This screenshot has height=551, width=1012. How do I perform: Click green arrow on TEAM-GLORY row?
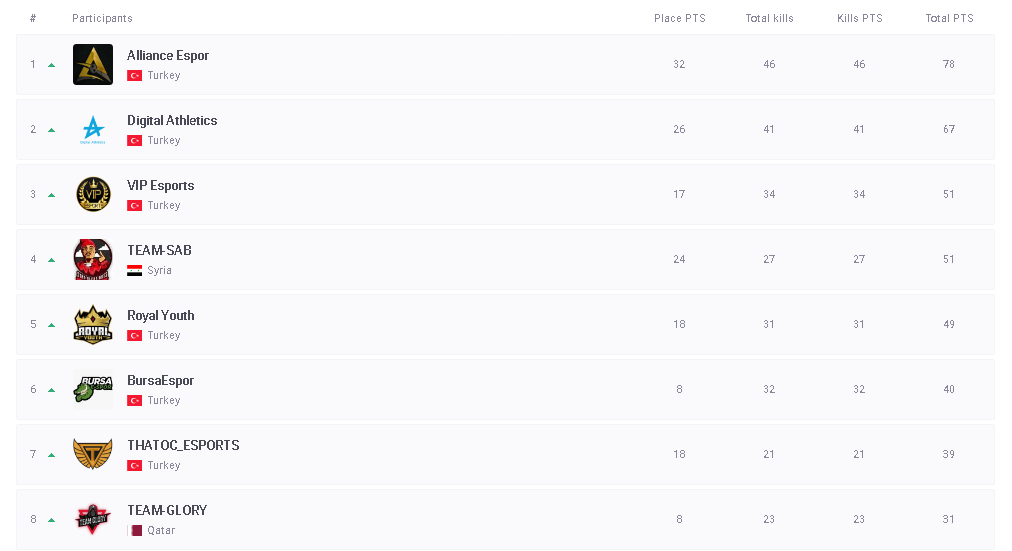pos(52,520)
